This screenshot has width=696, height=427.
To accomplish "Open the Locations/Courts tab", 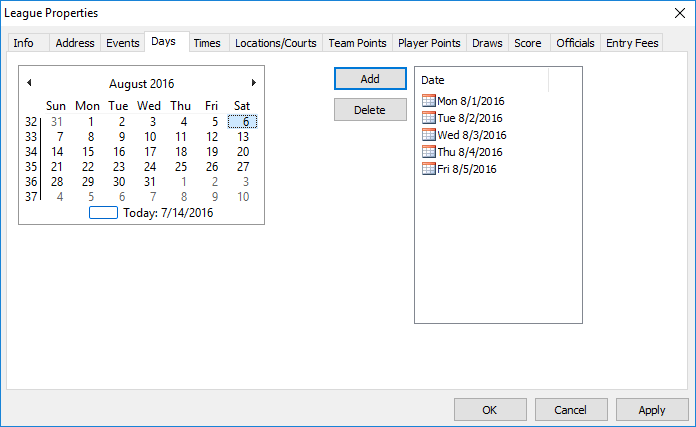I will pyautogui.click(x=275, y=43).
